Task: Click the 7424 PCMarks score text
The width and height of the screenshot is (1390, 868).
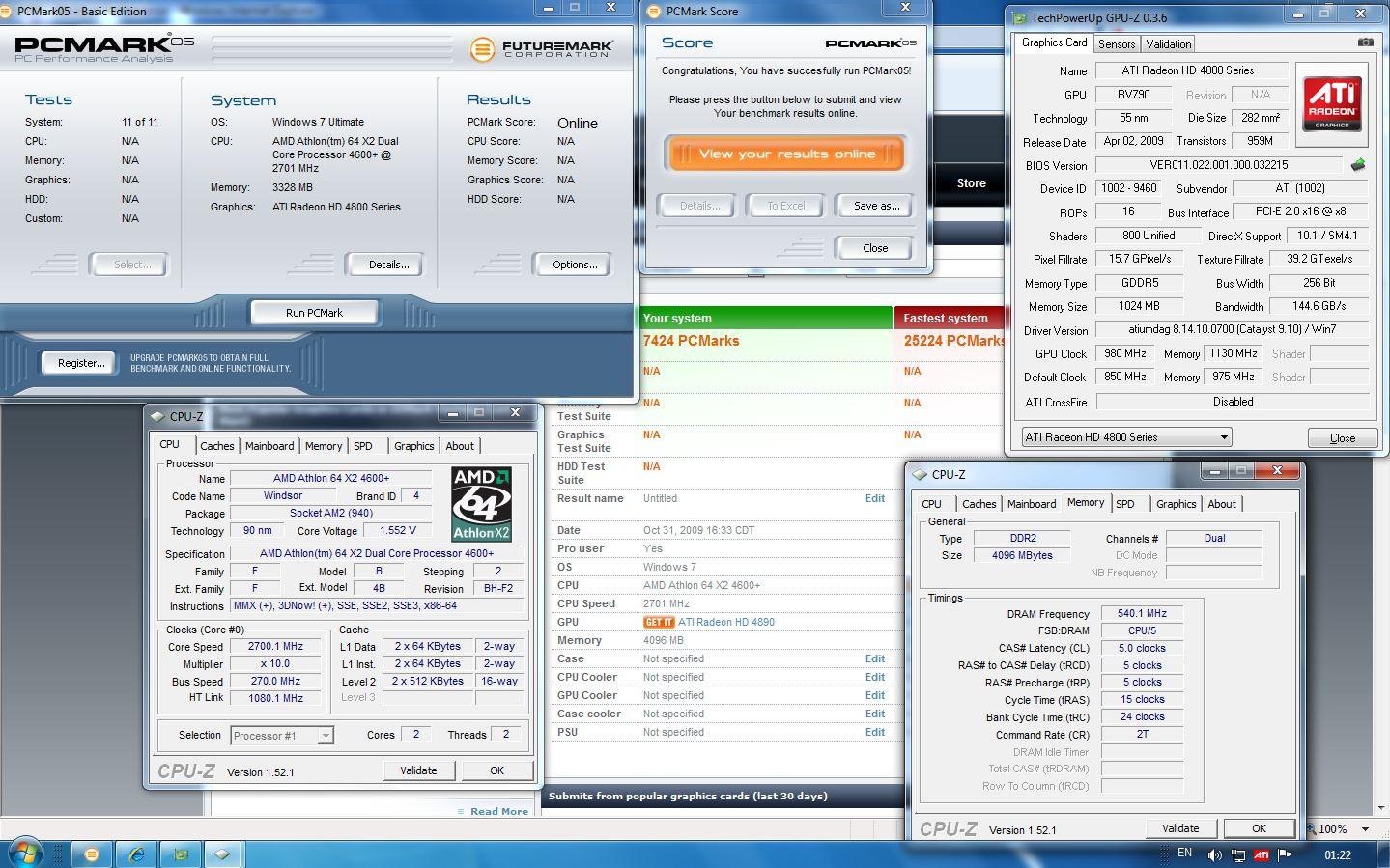Action: coord(691,341)
